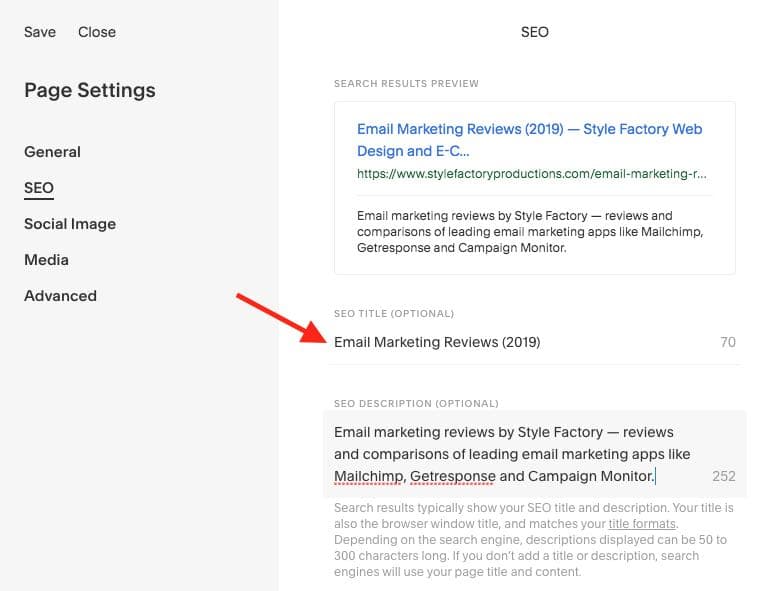The width and height of the screenshot is (781, 591).
Task: Click the SEO title character counter 70
Action: (728, 342)
